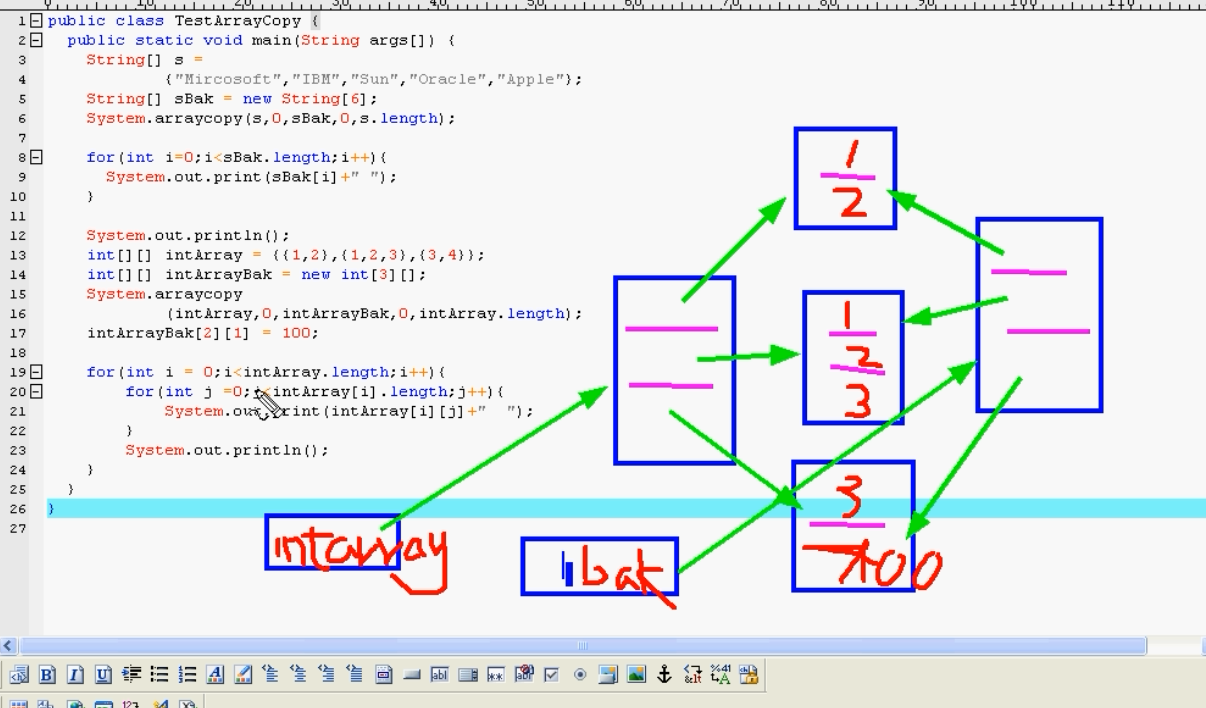Insert a hidden field (crossed abl icon)
This screenshot has width=1206, height=708.
pos(524,675)
